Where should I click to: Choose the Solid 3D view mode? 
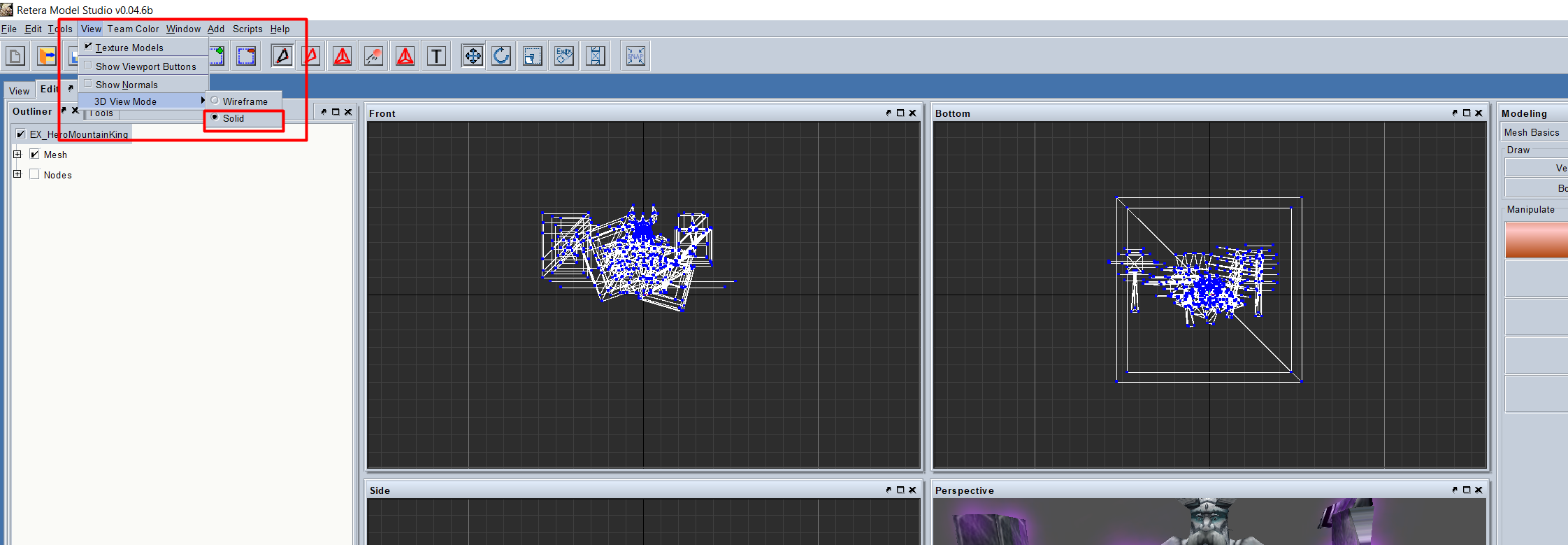pos(243,118)
